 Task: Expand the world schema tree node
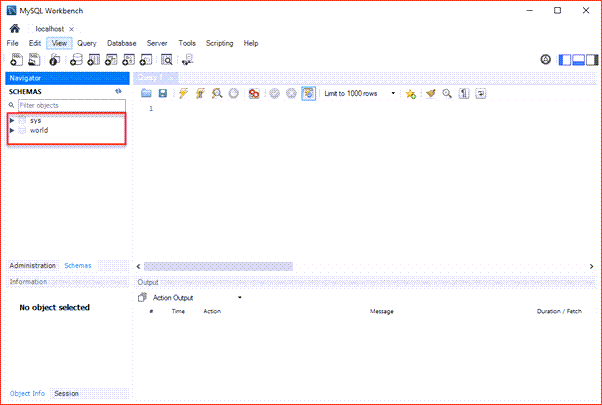tap(12, 130)
